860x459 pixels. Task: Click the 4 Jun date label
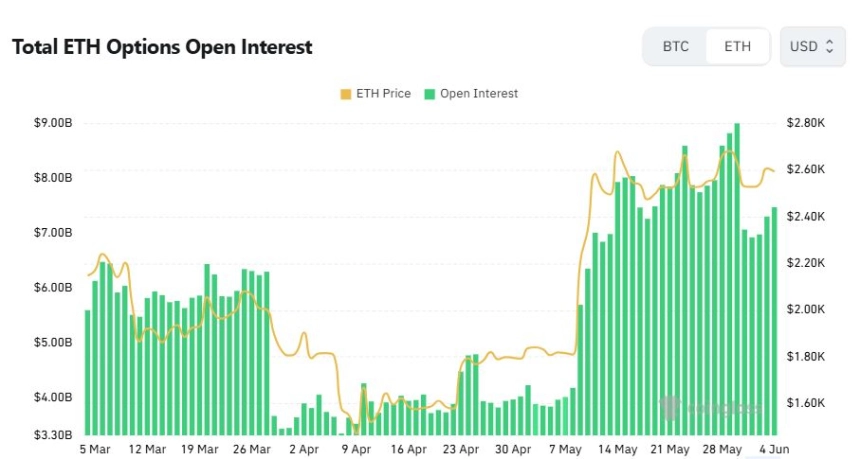[775, 449]
